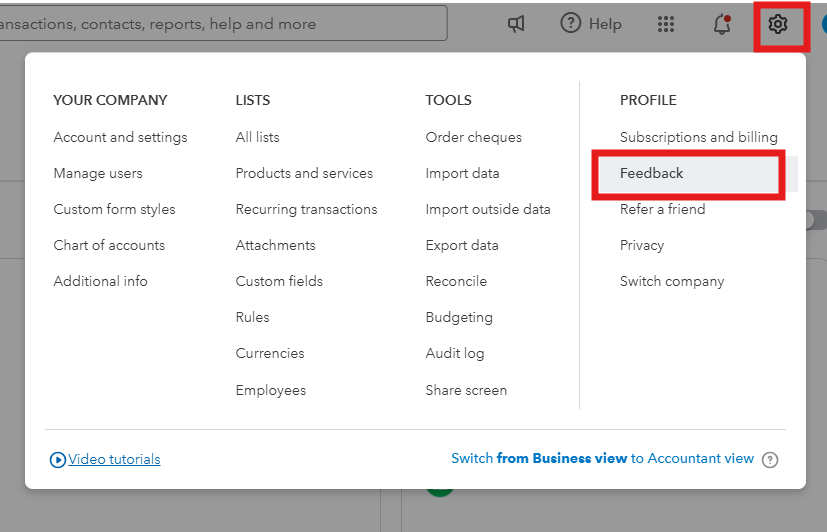Open Recurring transactions
The image size is (827, 532).
tap(306, 209)
